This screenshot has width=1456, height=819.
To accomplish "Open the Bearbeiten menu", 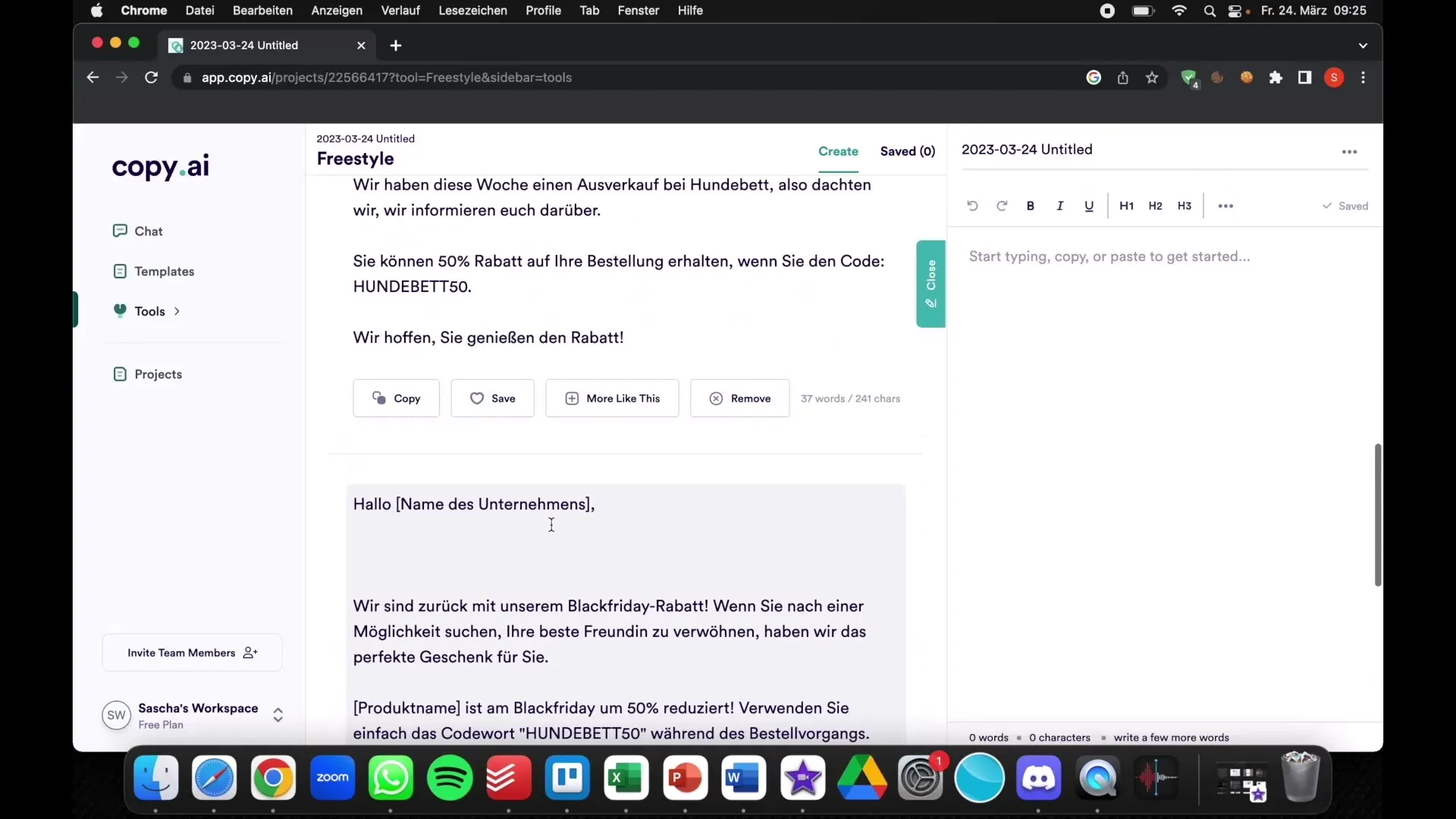I will [x=262, y=11].
